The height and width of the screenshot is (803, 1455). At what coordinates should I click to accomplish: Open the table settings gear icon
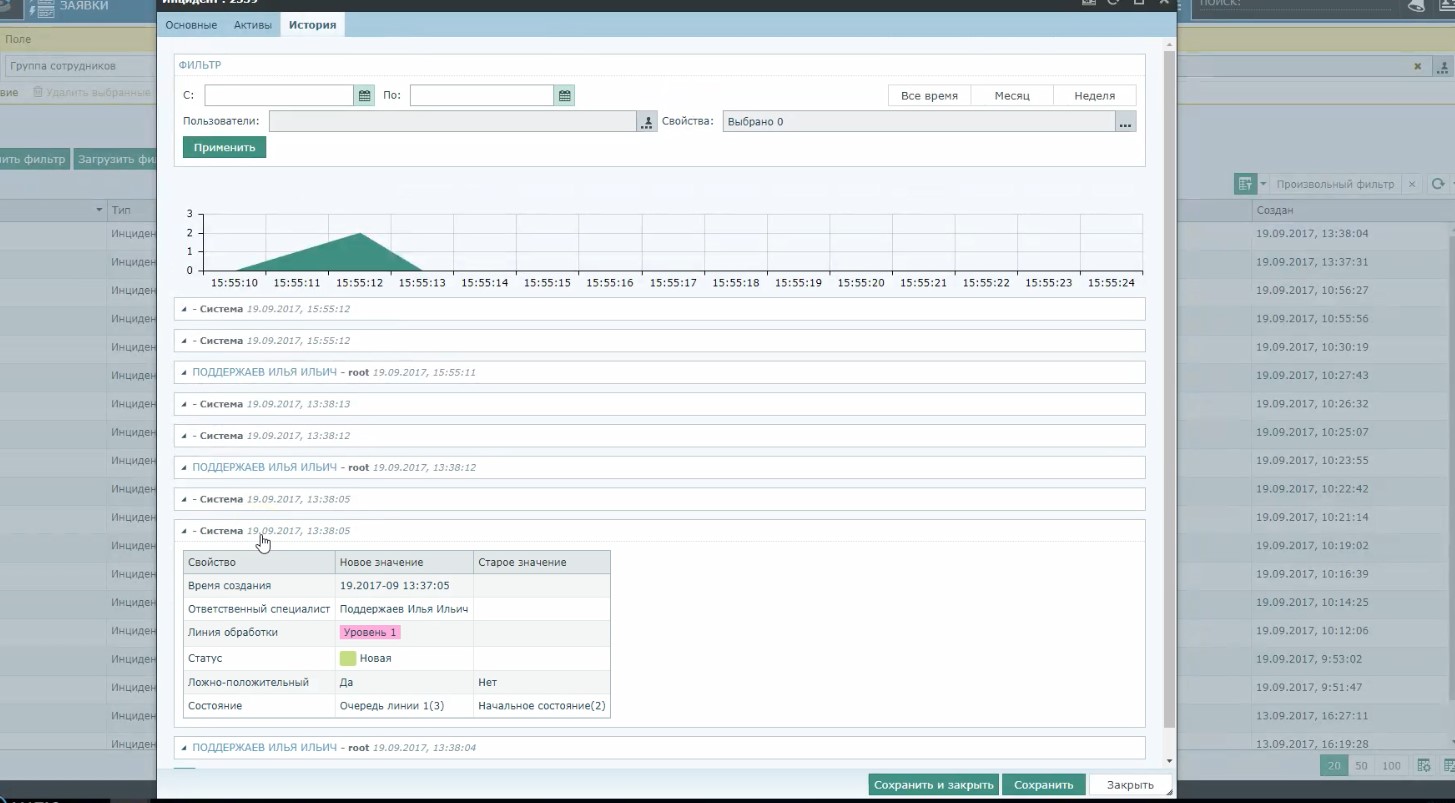[x=1425, y=766]
